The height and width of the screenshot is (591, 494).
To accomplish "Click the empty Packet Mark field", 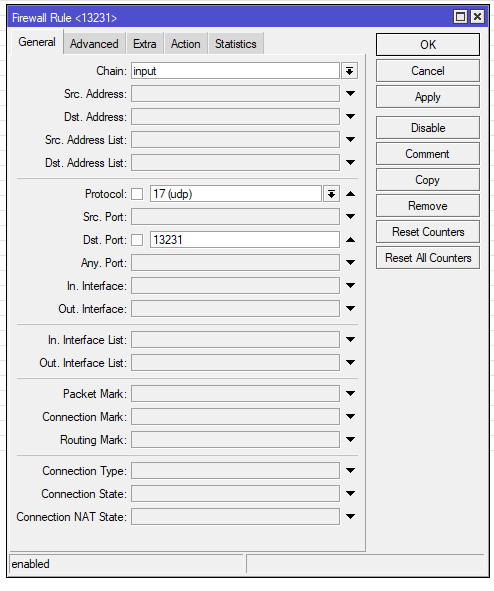I will [235, 394].
